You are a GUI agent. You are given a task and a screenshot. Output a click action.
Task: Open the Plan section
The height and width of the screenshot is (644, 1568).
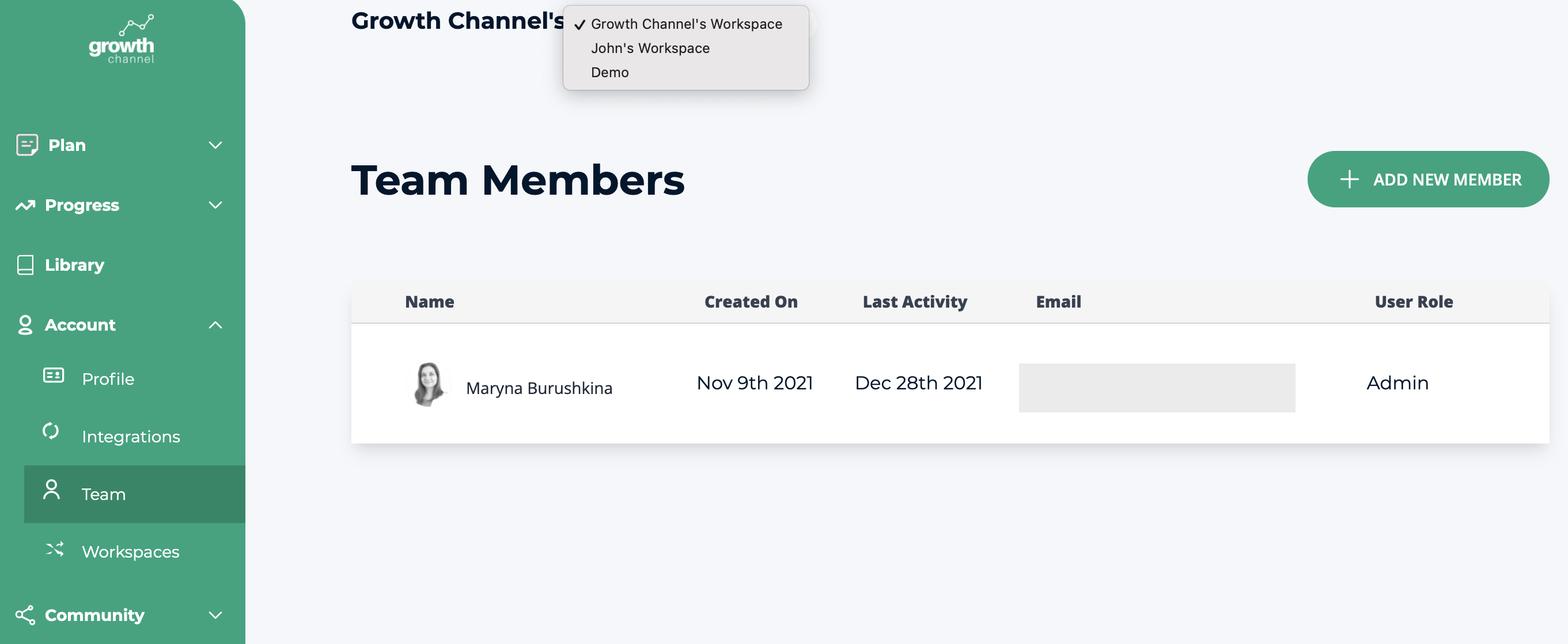point(67,145)
